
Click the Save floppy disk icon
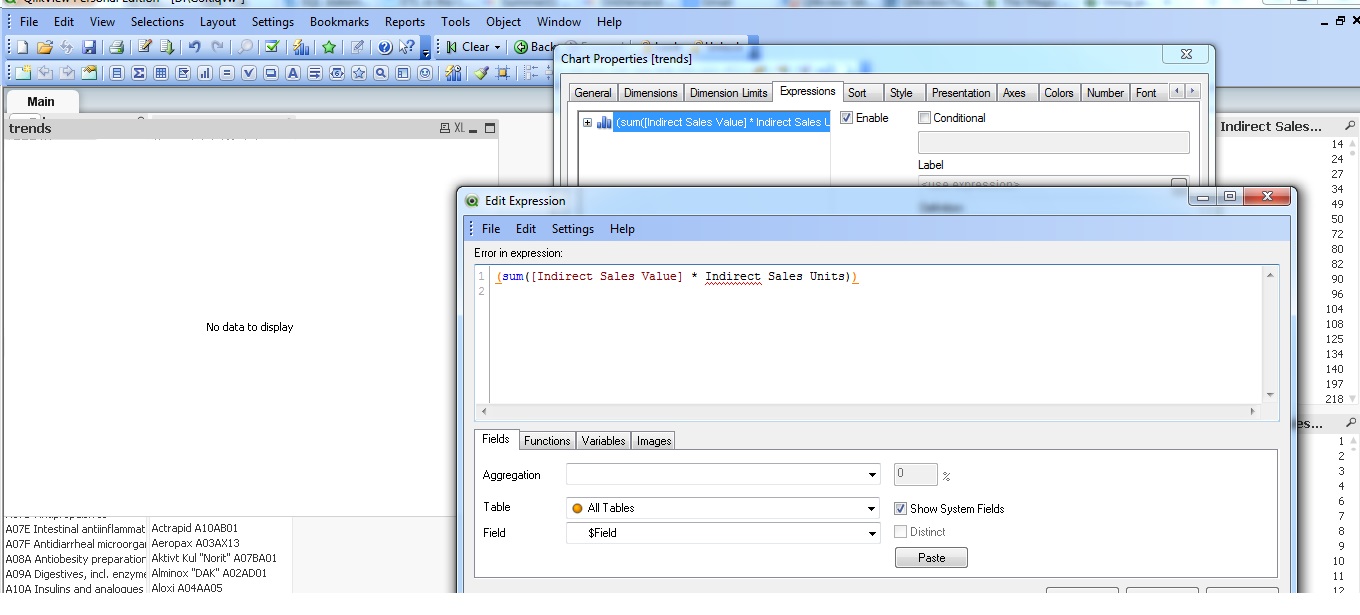click(x=89, y=47)
